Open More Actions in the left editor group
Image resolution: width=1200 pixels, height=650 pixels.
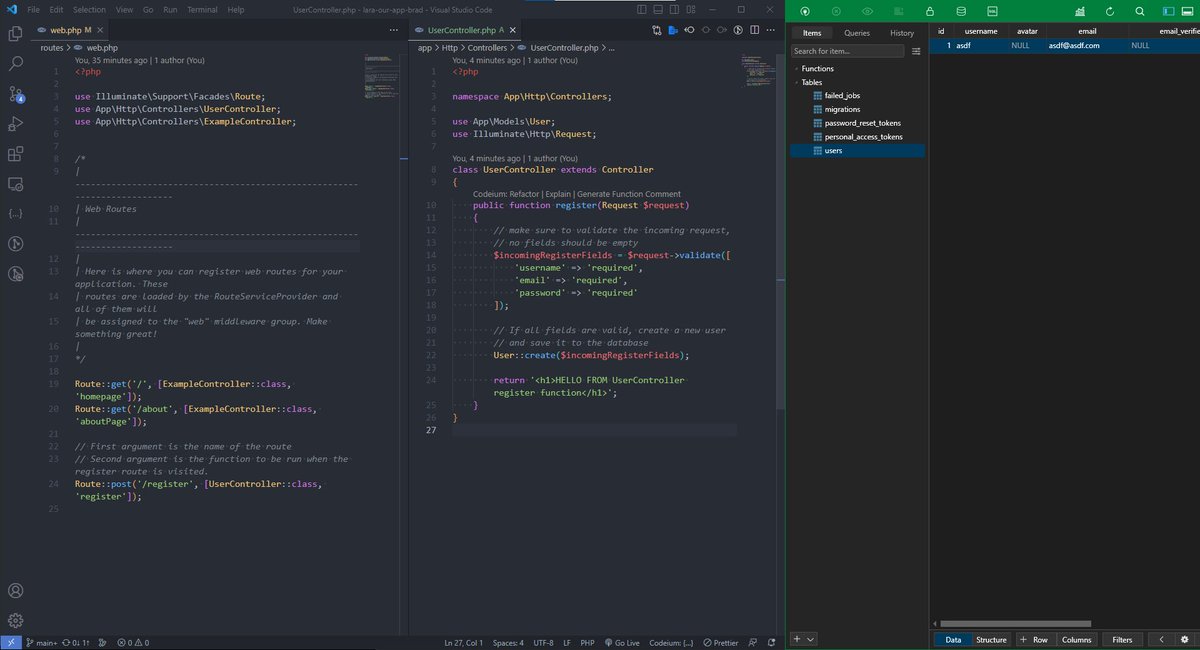tap(393, 31)
